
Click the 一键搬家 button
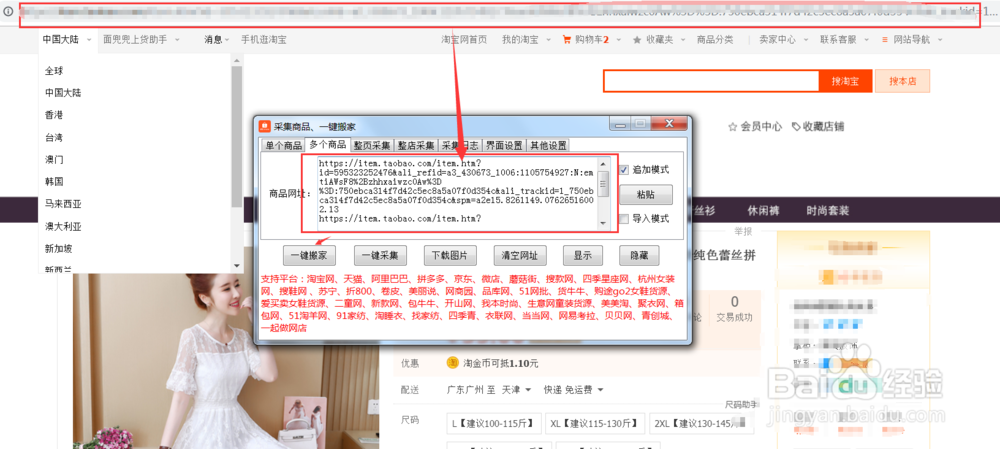(x=309, y=256)
